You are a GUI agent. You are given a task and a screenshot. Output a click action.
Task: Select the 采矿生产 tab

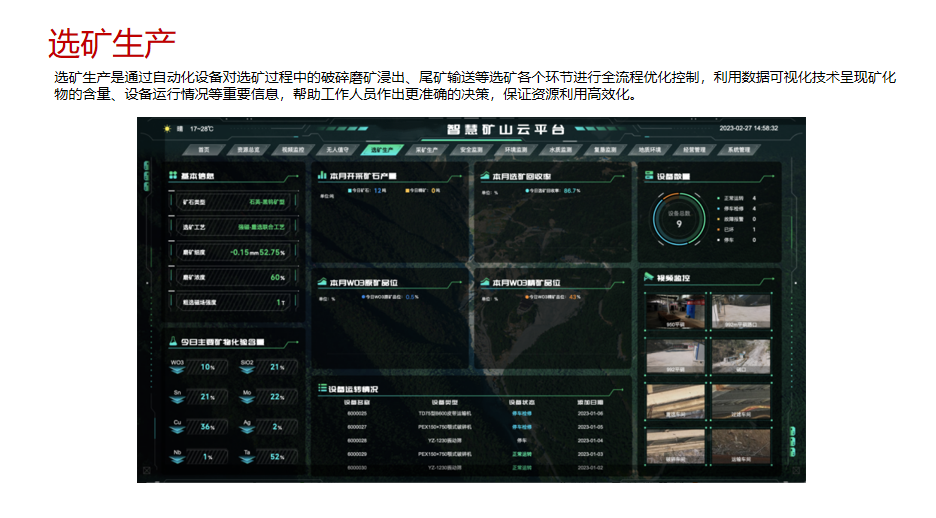[427, 150]
